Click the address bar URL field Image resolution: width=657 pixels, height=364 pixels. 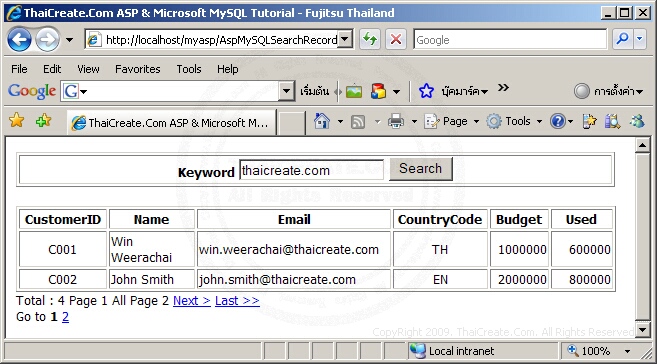(212, 40)
